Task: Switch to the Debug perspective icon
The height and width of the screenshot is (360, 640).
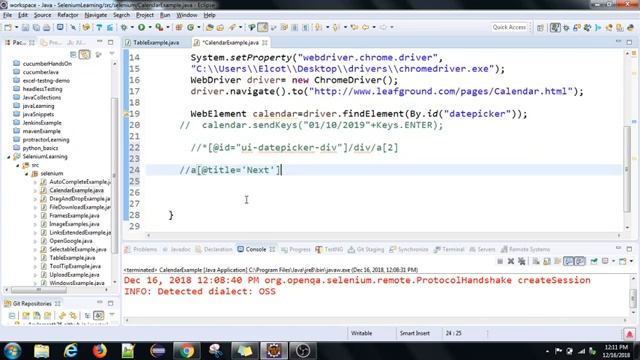Action: click(566, 28)
